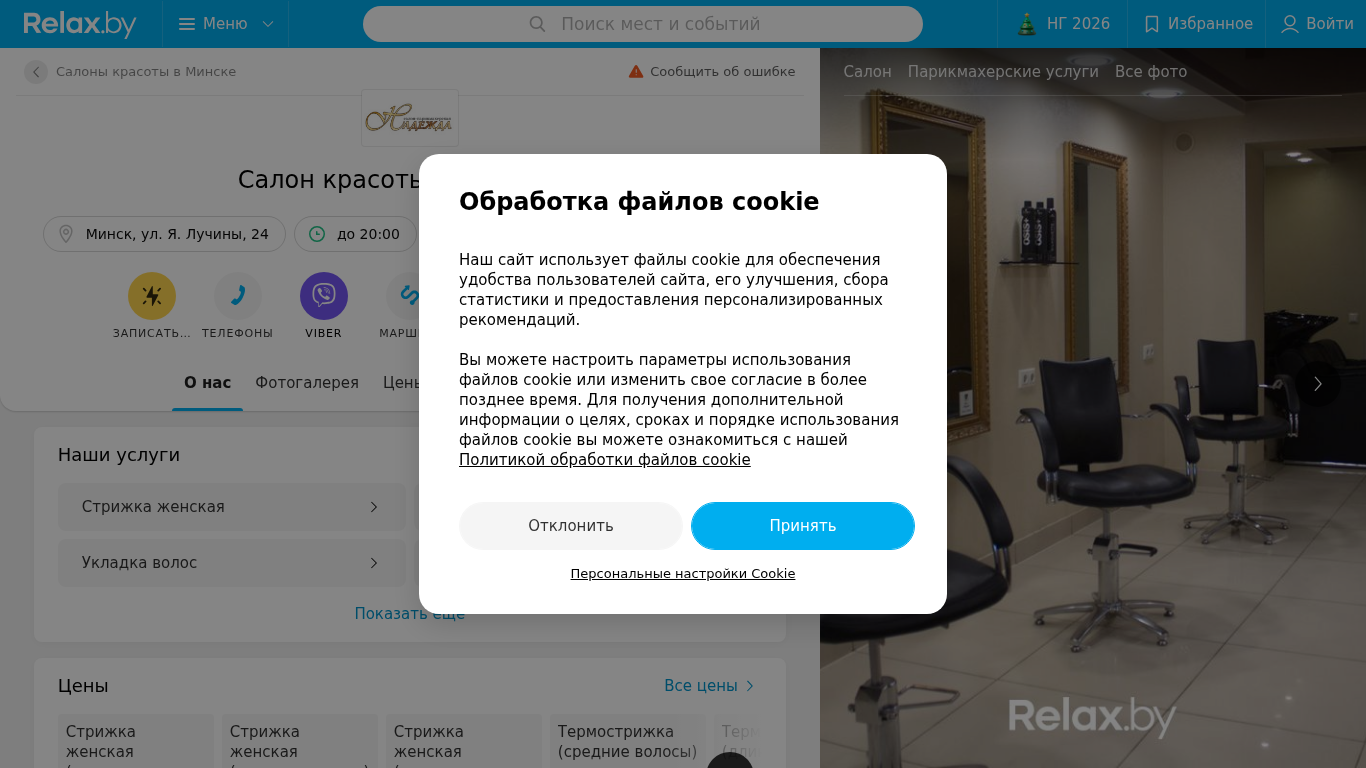
Task: Open the Viber contact icon
Action: click(324, 296)
